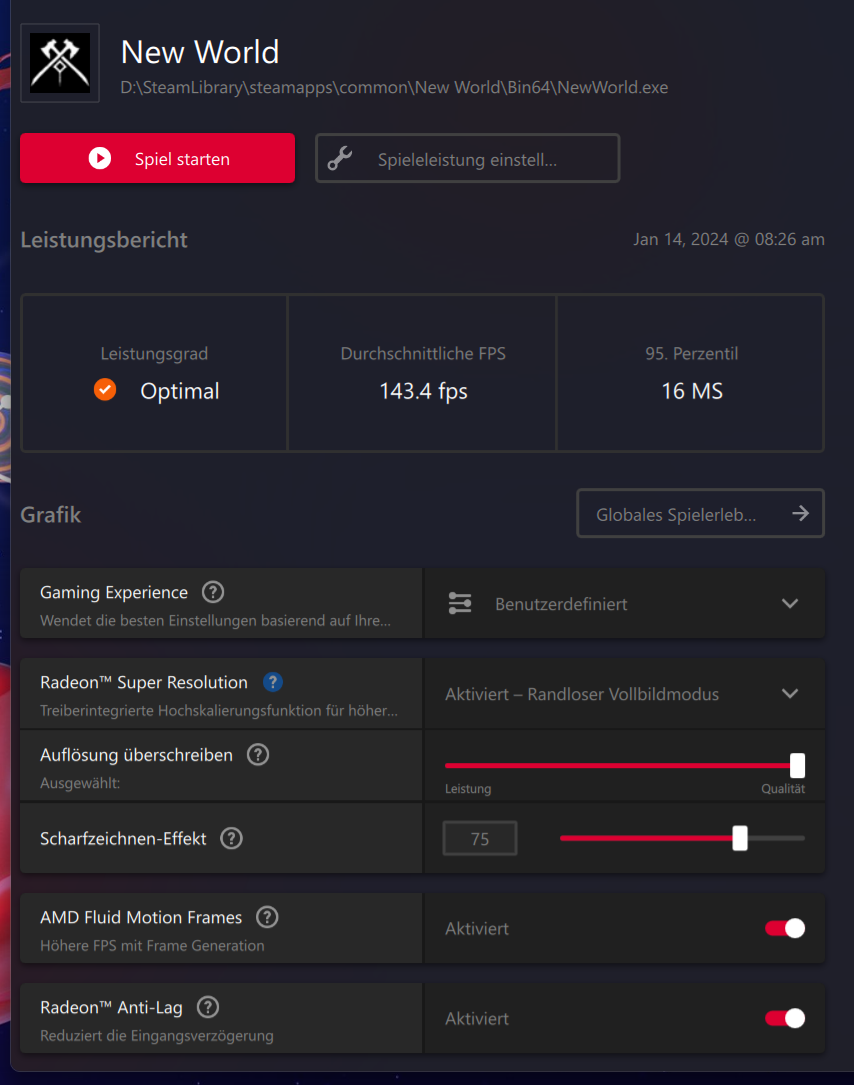Click the Scharfzeichnen-Effekt slider handle
This screenshot has height=1085, width=854.
(740, 838)
